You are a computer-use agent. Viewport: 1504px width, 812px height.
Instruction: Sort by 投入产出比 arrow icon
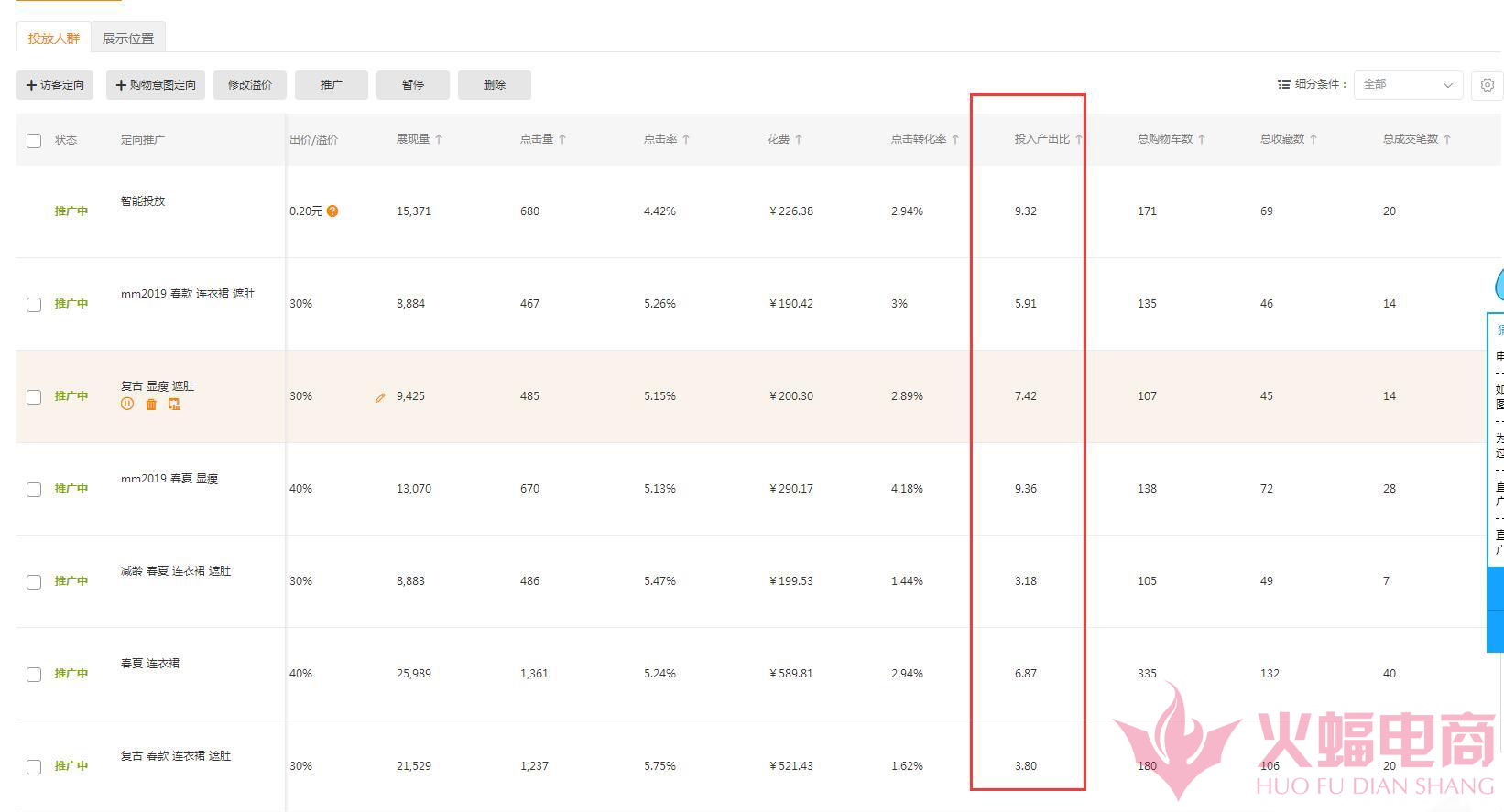[1078, 139]
